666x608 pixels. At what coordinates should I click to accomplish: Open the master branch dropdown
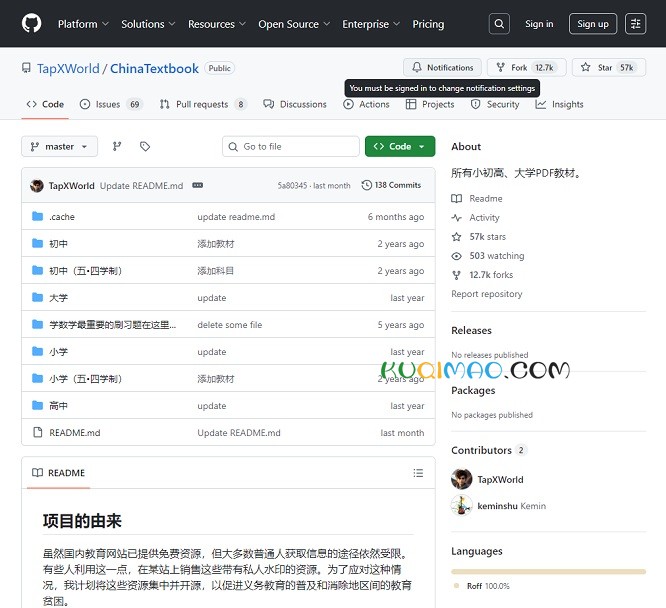point(59,147)
